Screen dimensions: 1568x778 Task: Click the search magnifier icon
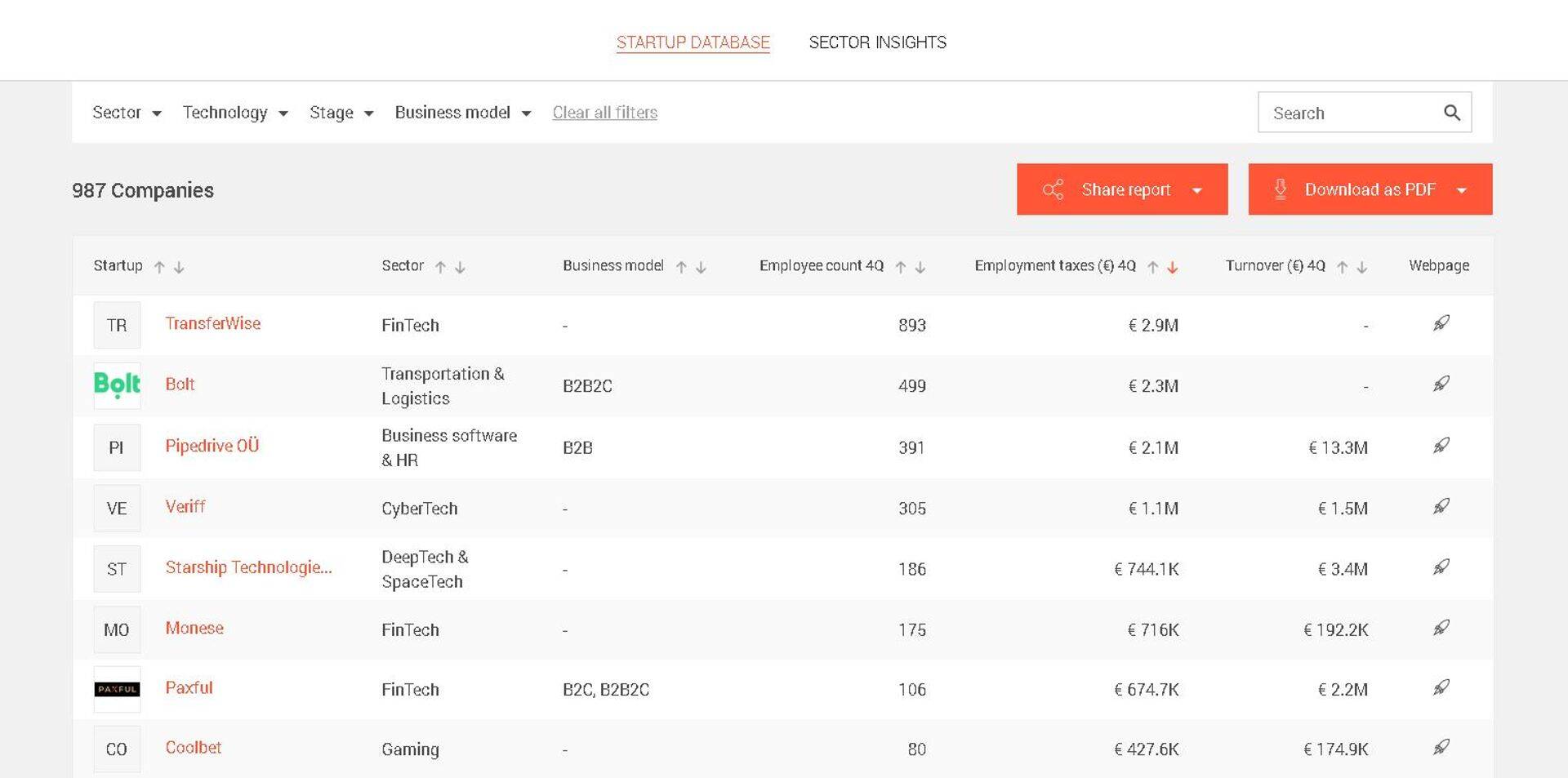pos(1451,113)
